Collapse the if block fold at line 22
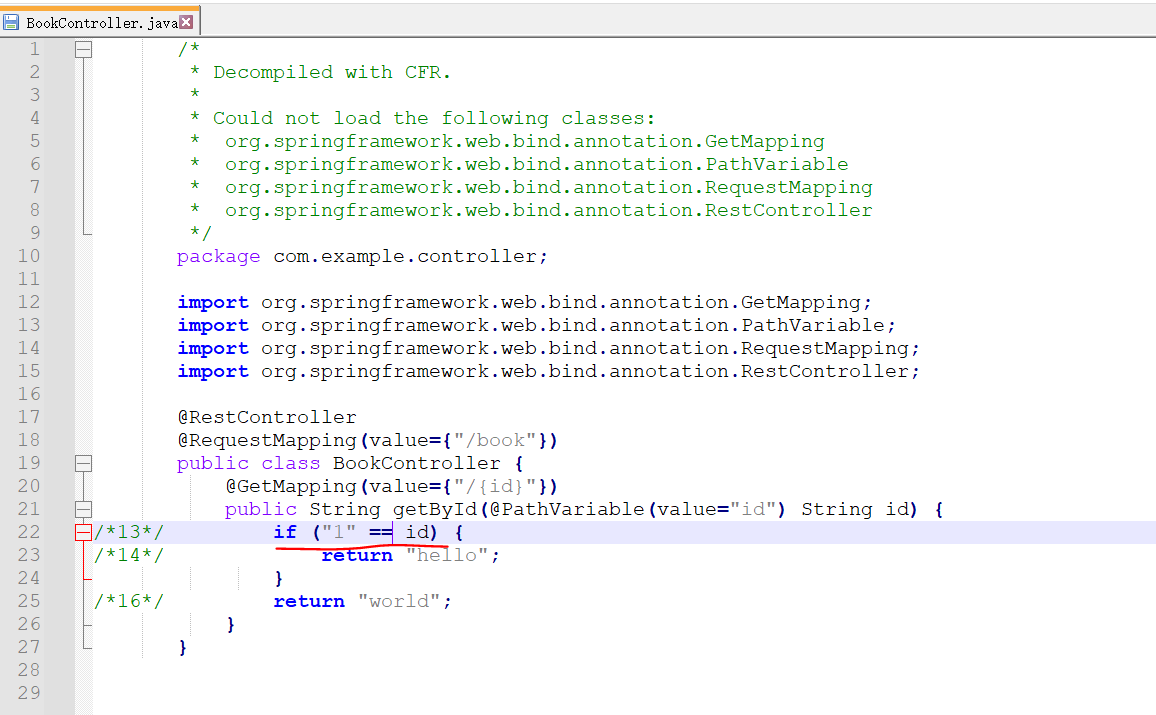The width and height of the screenshot is (1156, 715). click(83, 532)
